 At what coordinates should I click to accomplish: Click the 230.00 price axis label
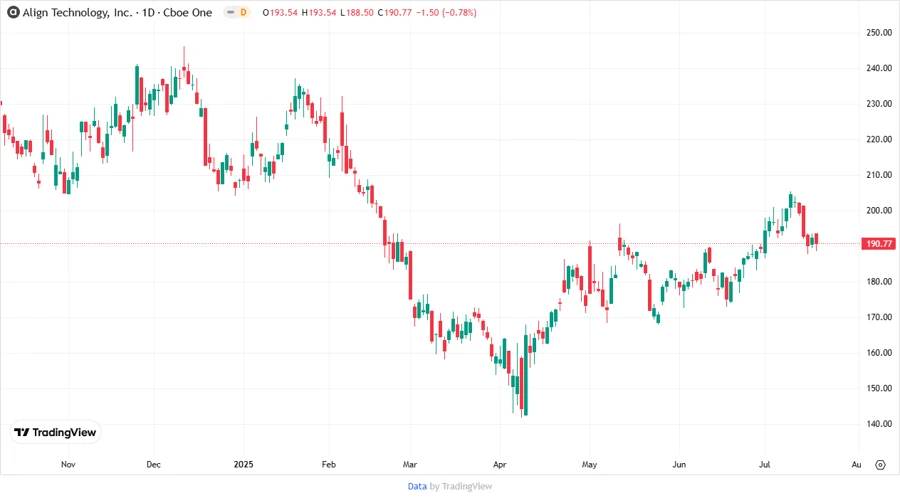pyautogui.click(x=879, y=104)
